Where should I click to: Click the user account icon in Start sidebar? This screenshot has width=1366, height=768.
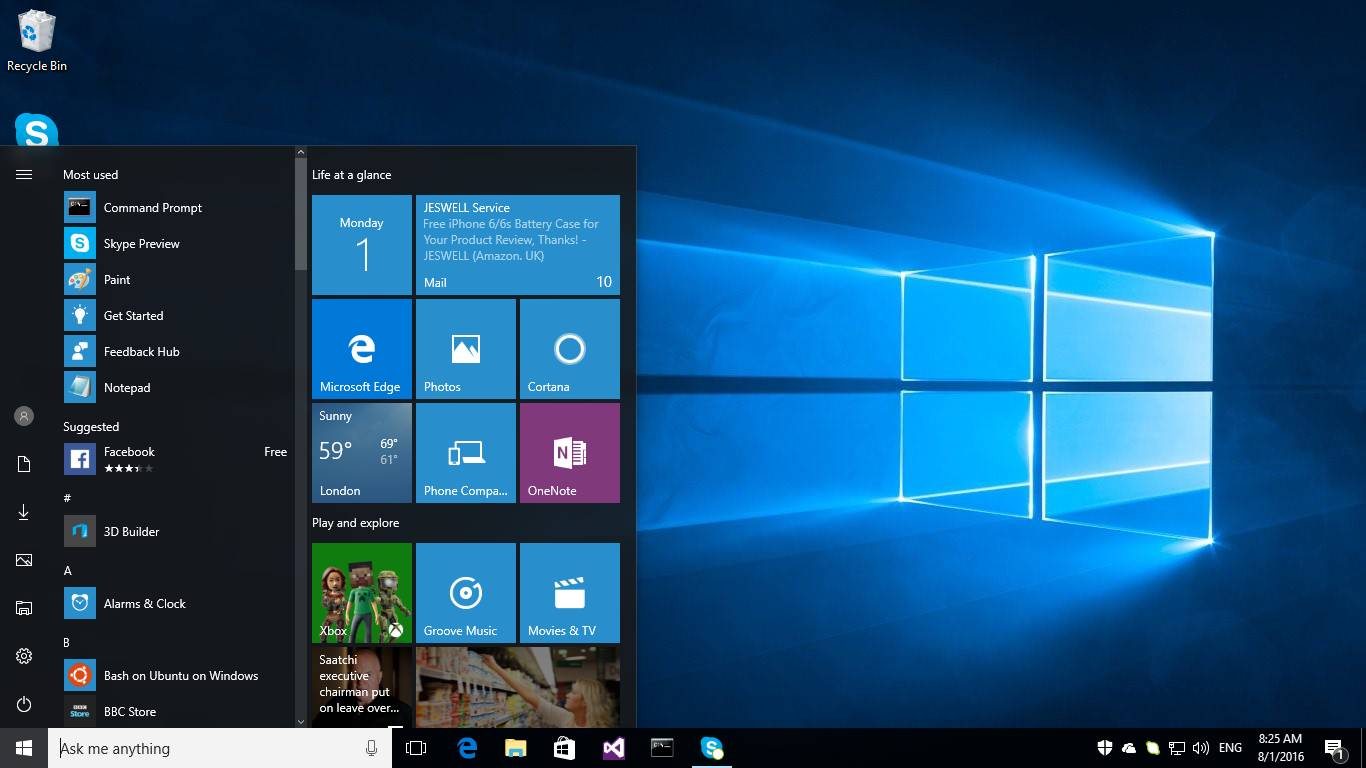click(x=24, y=416)
